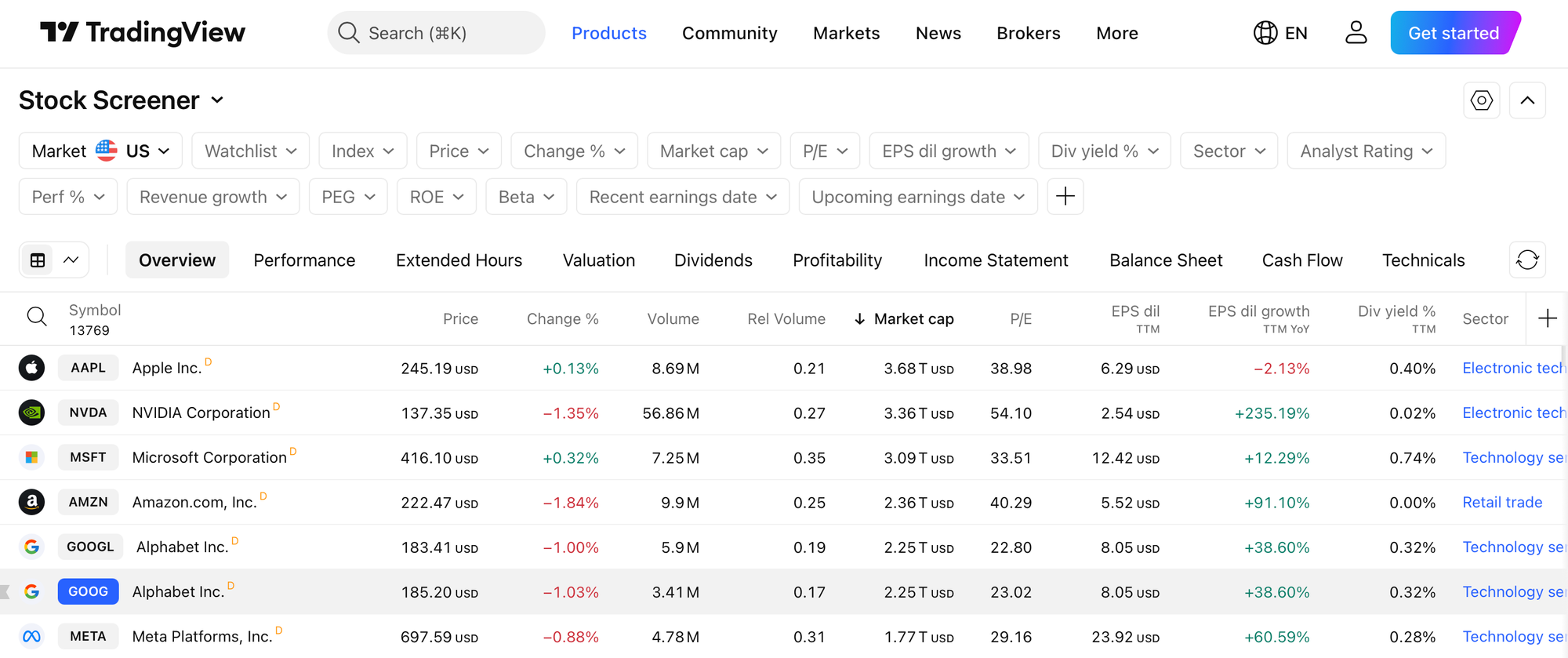The image size is (1568, 658).
Task: Open the highlighted GOOG ticker badge
Action: [88, 591]
